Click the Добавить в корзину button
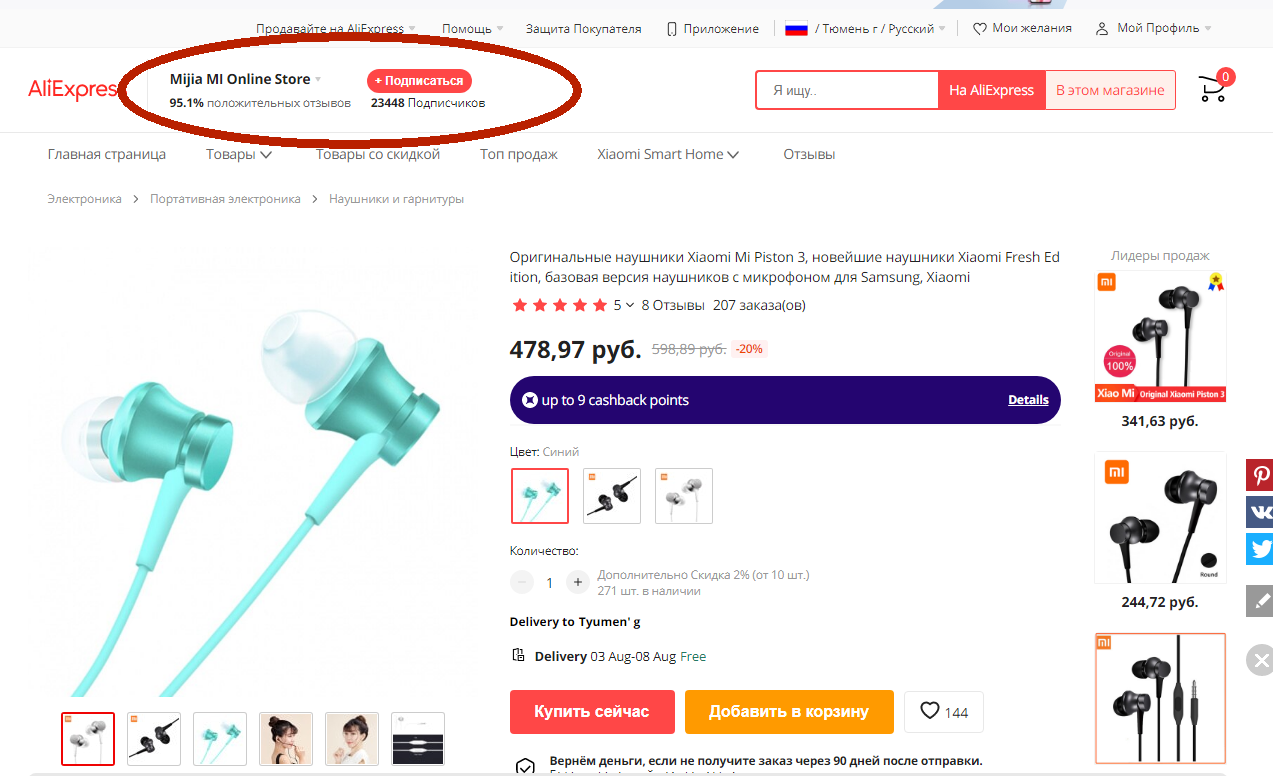This screenshot has width=1273, height=776. coord(789,712)
